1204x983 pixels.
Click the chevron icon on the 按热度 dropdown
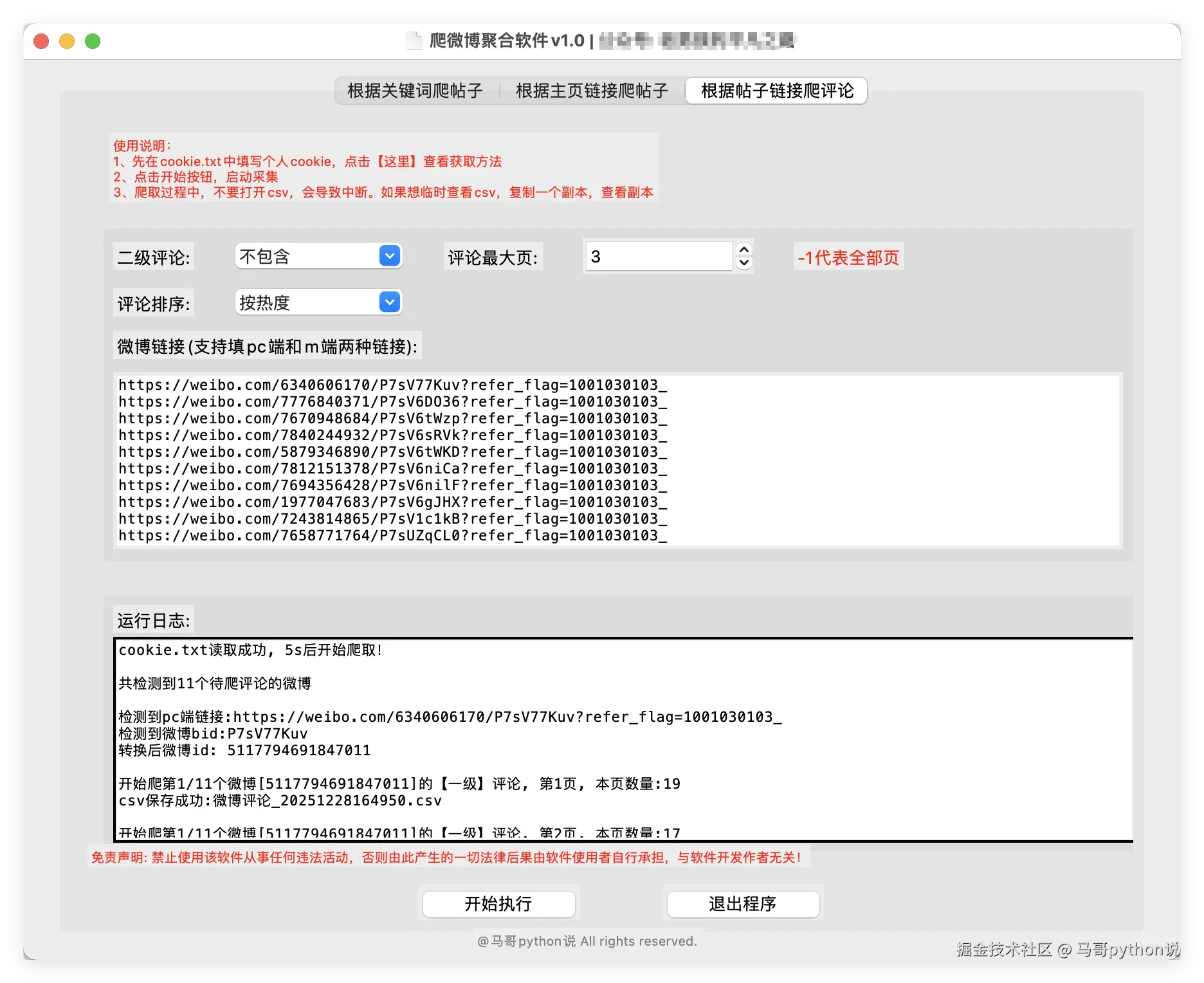(389, 302)
